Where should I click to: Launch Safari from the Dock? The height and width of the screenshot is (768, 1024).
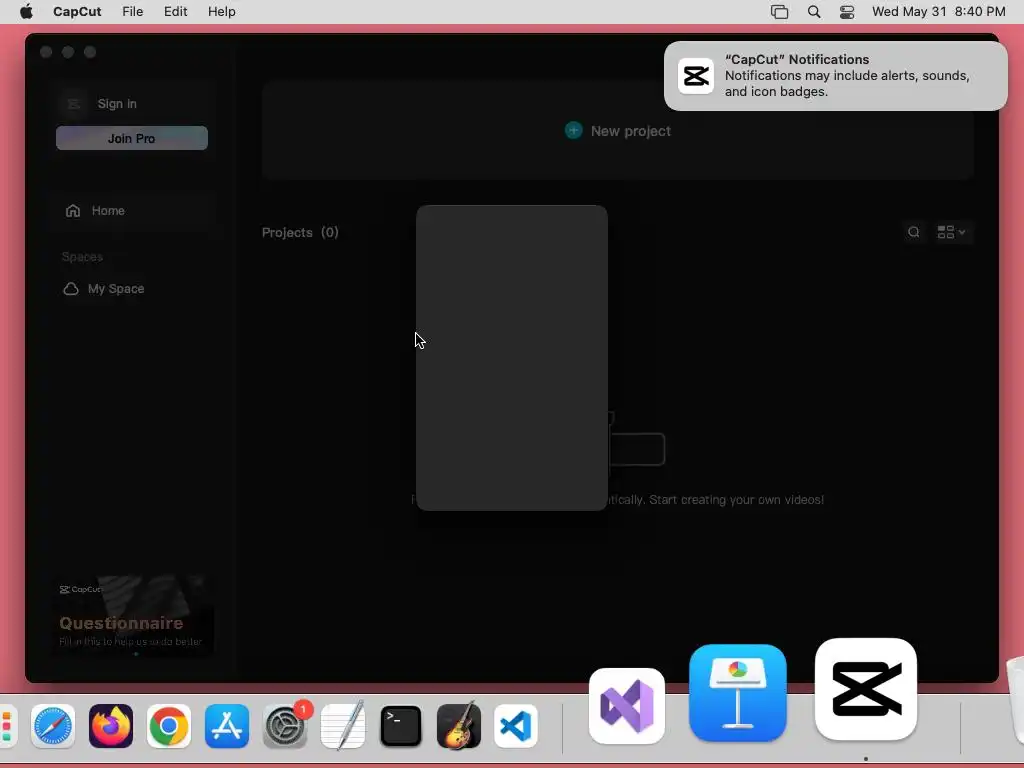[x=53, y=726]
